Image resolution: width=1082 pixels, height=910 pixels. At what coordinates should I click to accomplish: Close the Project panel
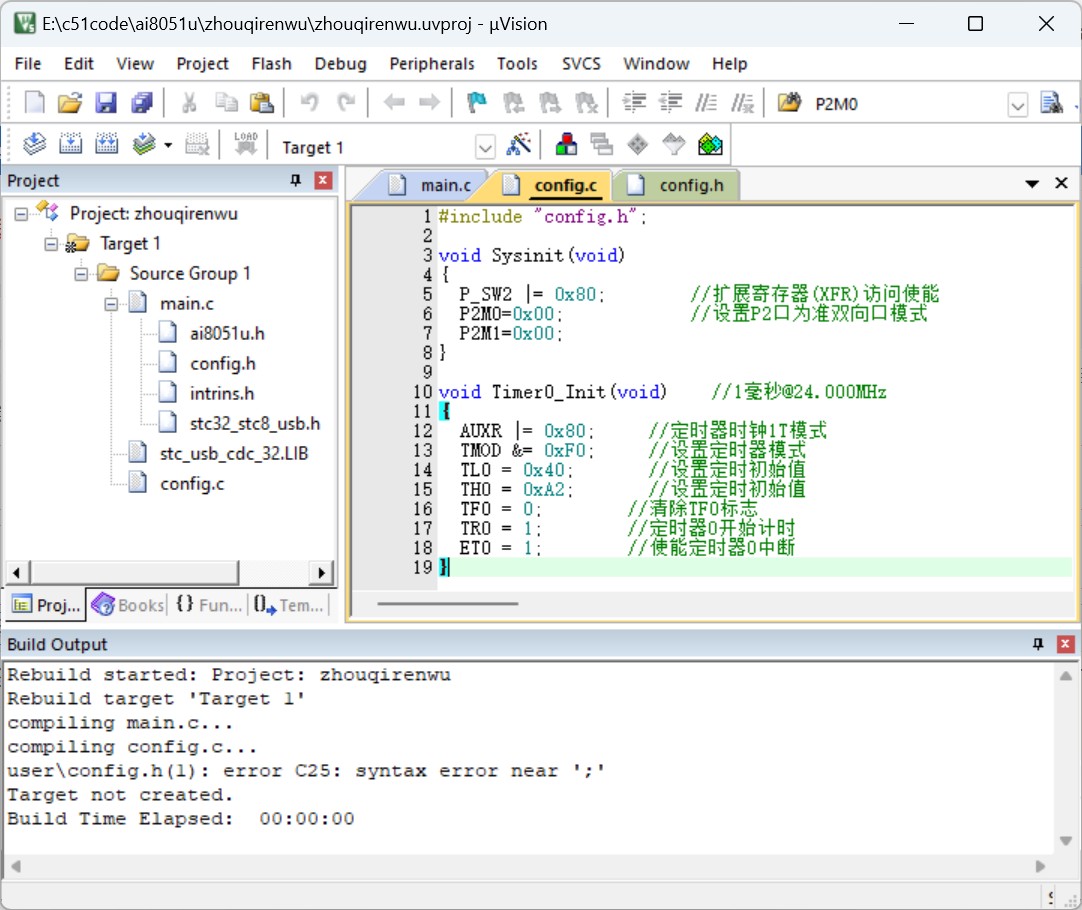[x=323, y=181]
